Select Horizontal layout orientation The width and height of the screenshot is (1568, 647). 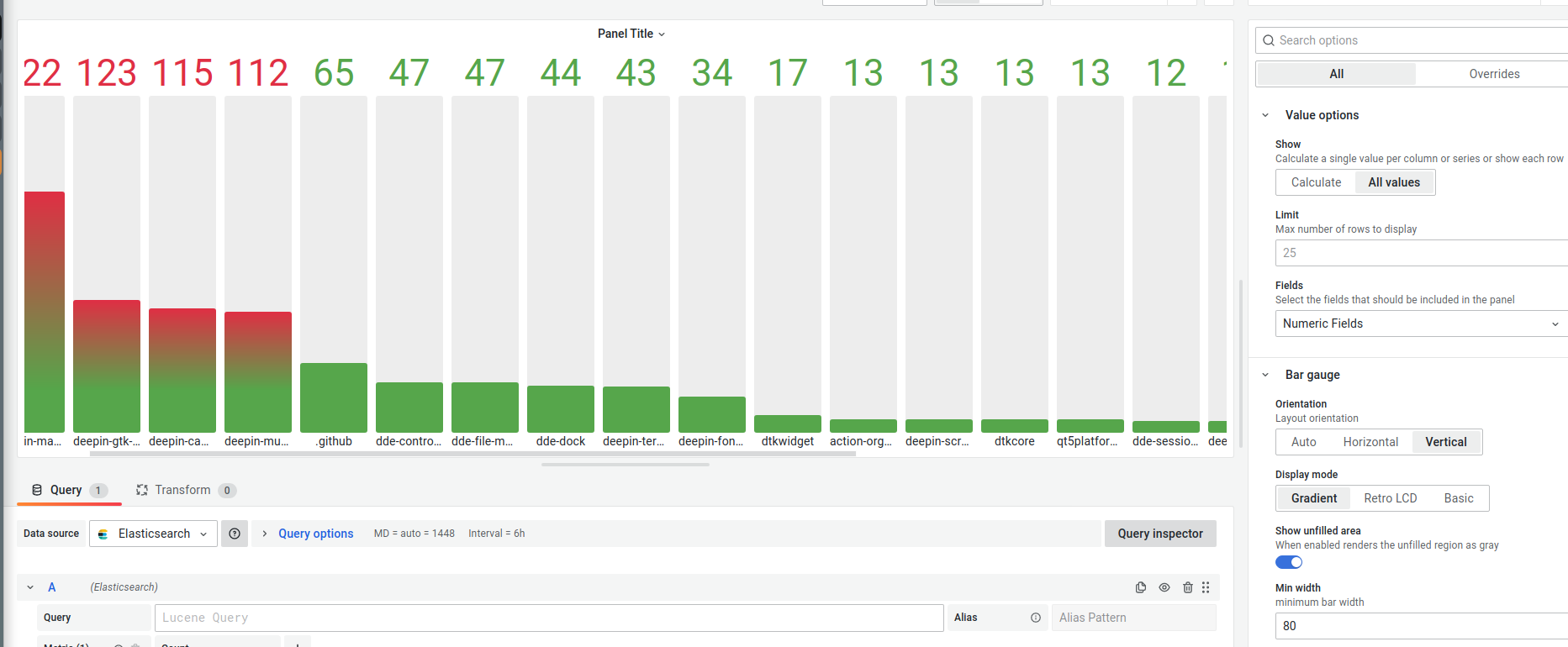coord(1370,442)
